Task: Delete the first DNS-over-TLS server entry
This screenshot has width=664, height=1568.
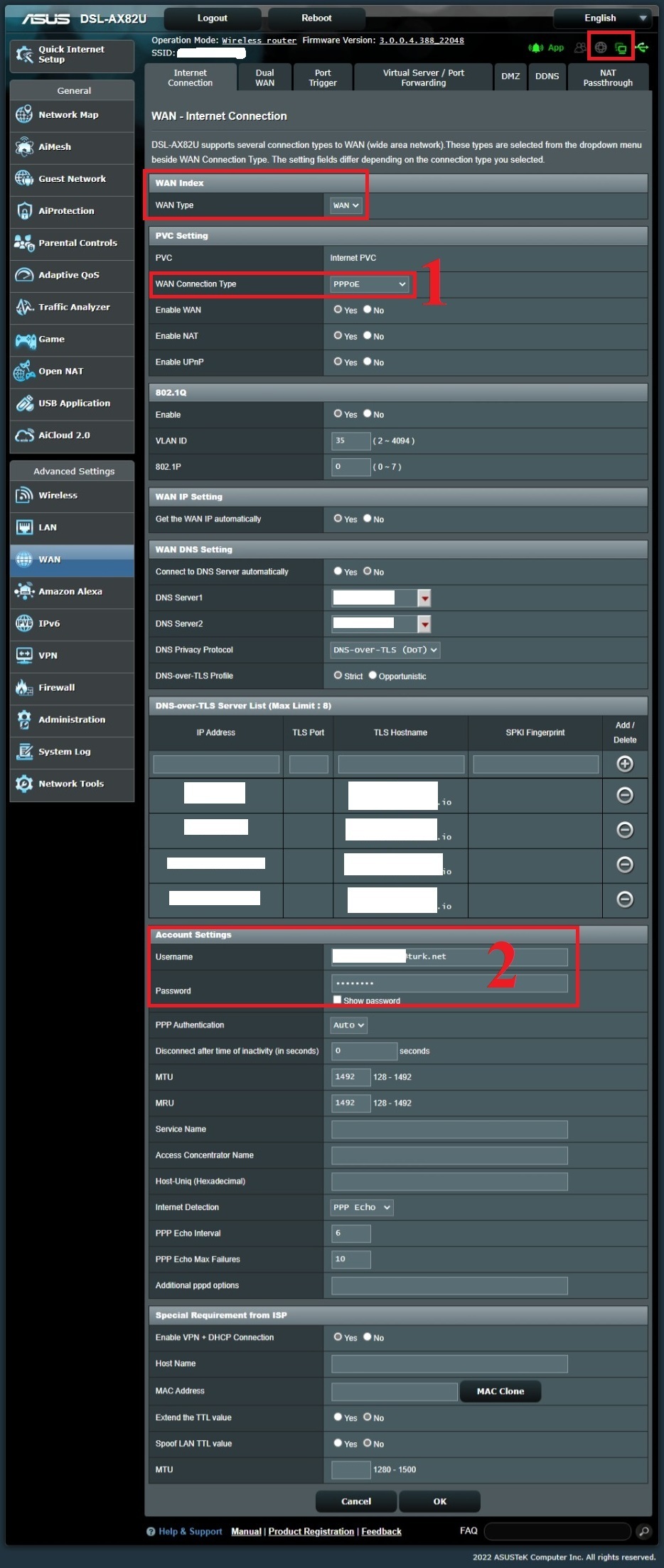Action: (x=624, y=795)
